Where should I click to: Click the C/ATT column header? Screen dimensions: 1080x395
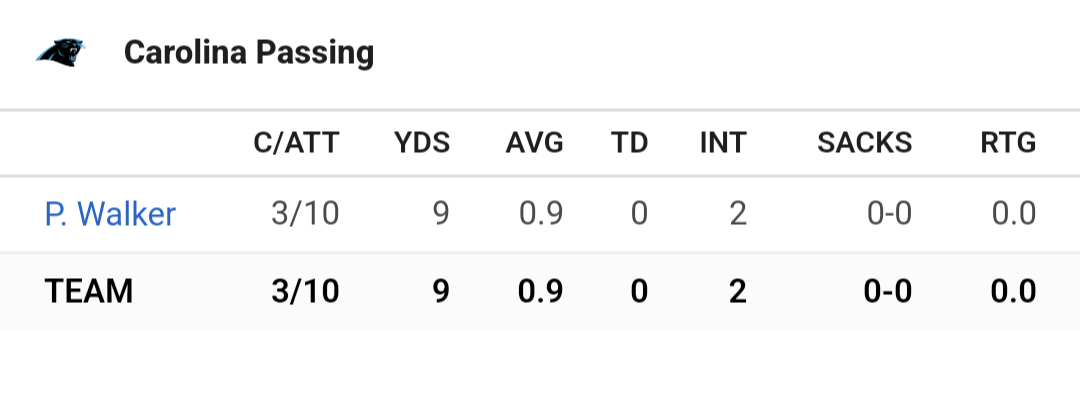point(296,143)
